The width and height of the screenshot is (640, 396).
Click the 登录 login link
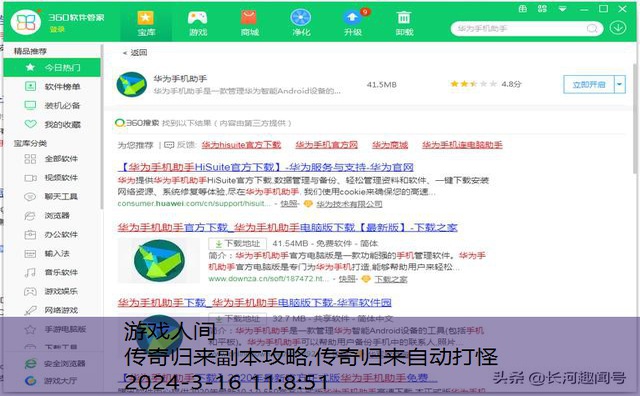[x=57, y=29]
